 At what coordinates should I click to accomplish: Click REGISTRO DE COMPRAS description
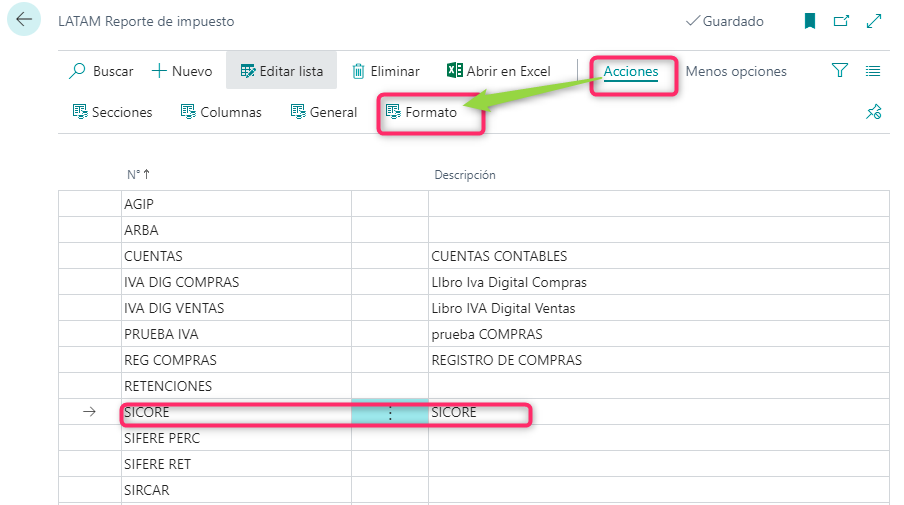[507, 360]
